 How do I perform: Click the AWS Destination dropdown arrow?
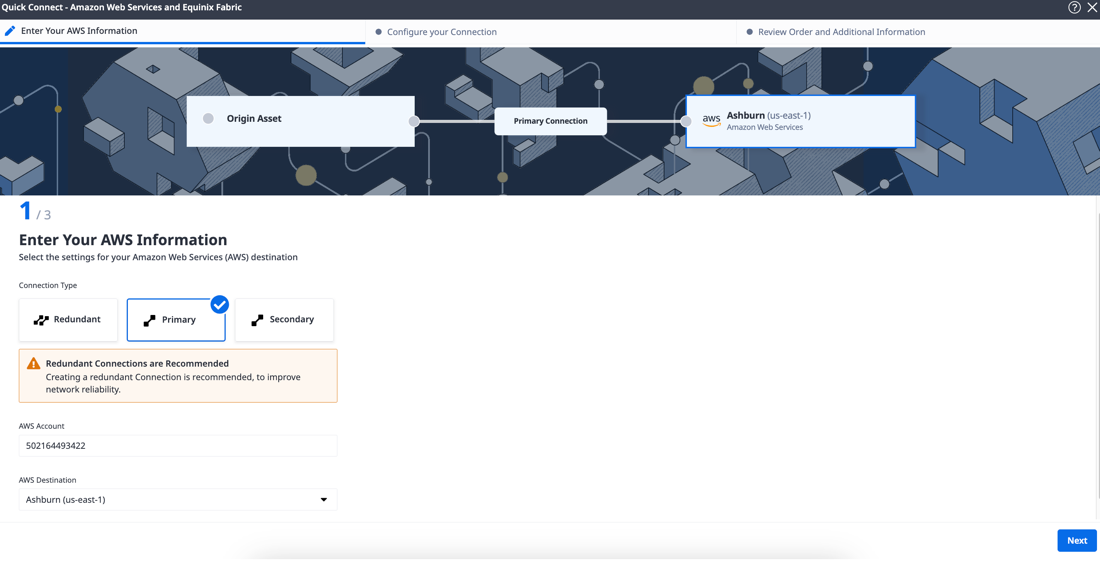coord(324,500)
